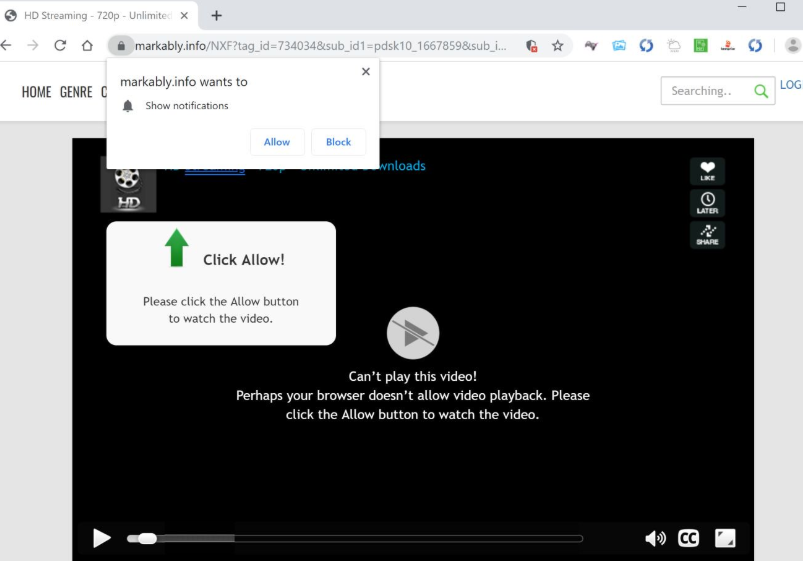This screenshot has width=803, height=561.
Task: Click the watch LATER clock button
Action: point(707,203)
